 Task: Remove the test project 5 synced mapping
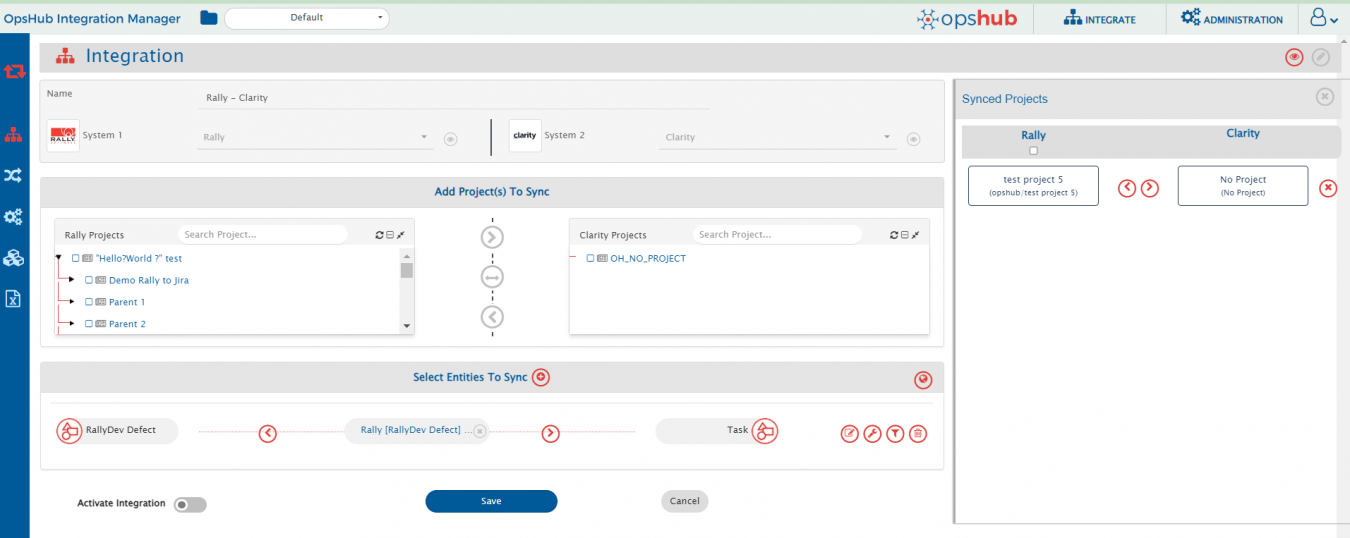1328,188
